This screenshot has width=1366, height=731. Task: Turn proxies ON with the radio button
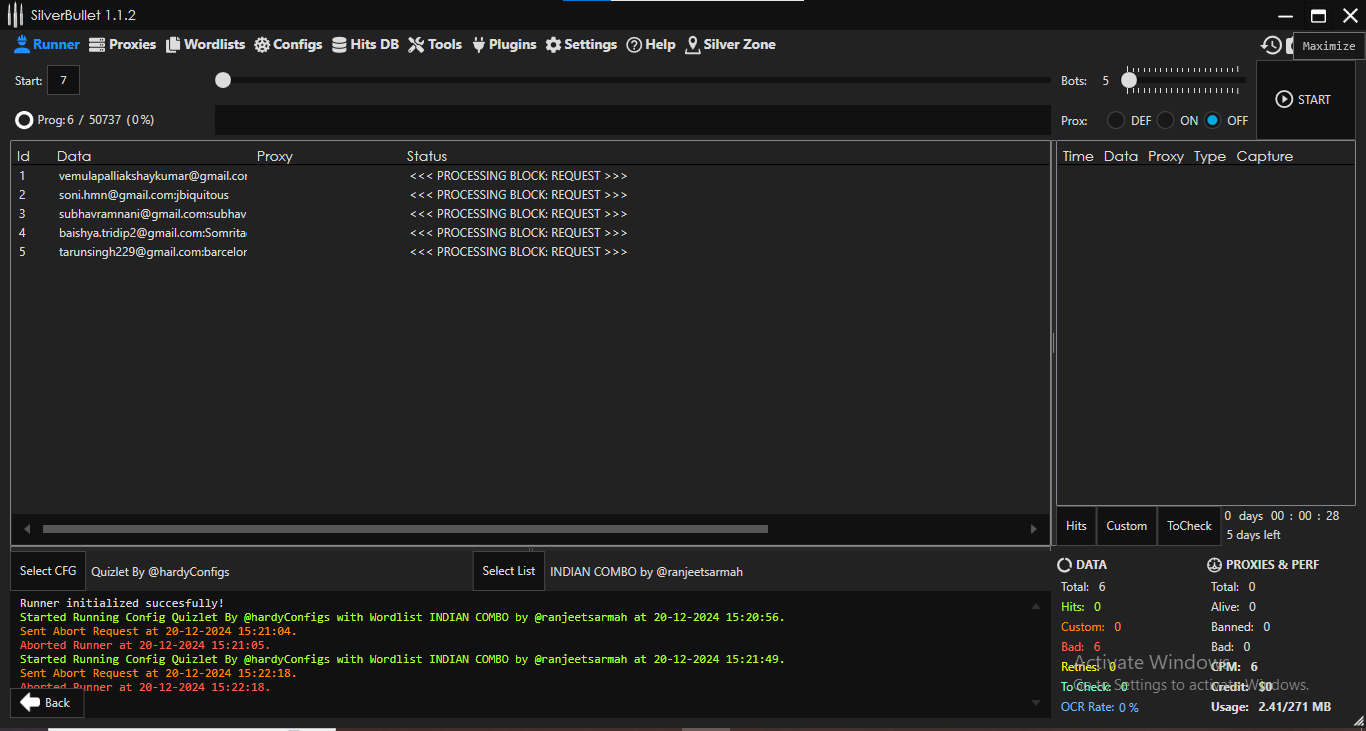pyautogui.click(x=1166, y=120)
